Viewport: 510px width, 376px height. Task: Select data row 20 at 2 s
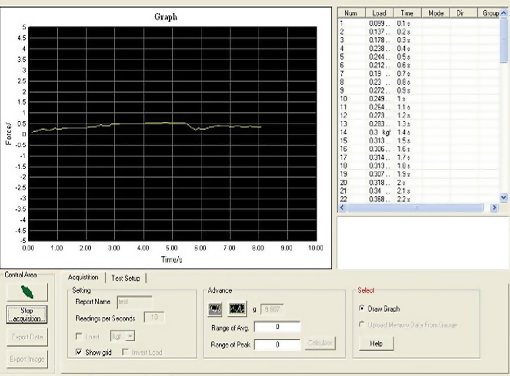pyautogui.click(x=419, y=183)
